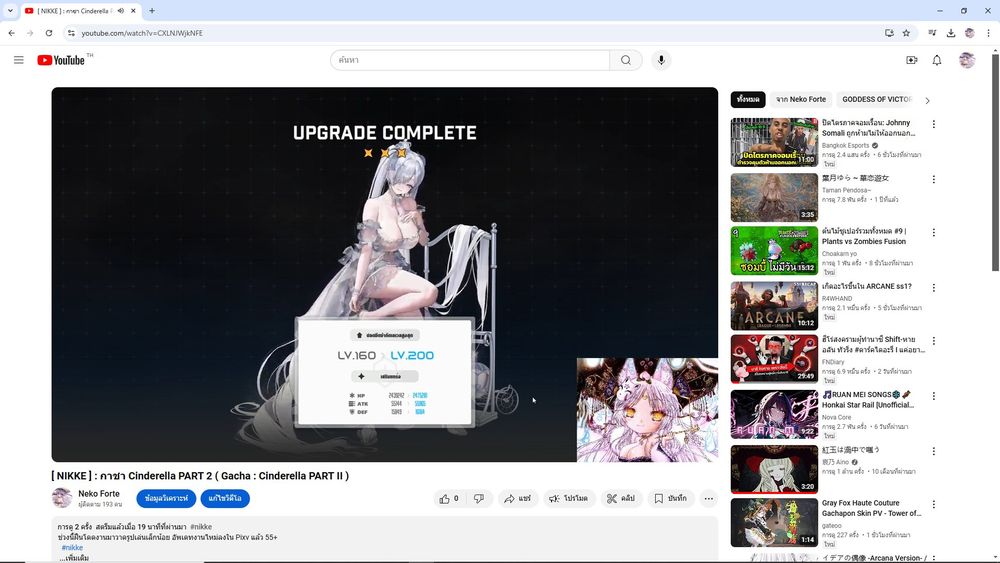Select the ทั้งหมด filter chip

748,99
